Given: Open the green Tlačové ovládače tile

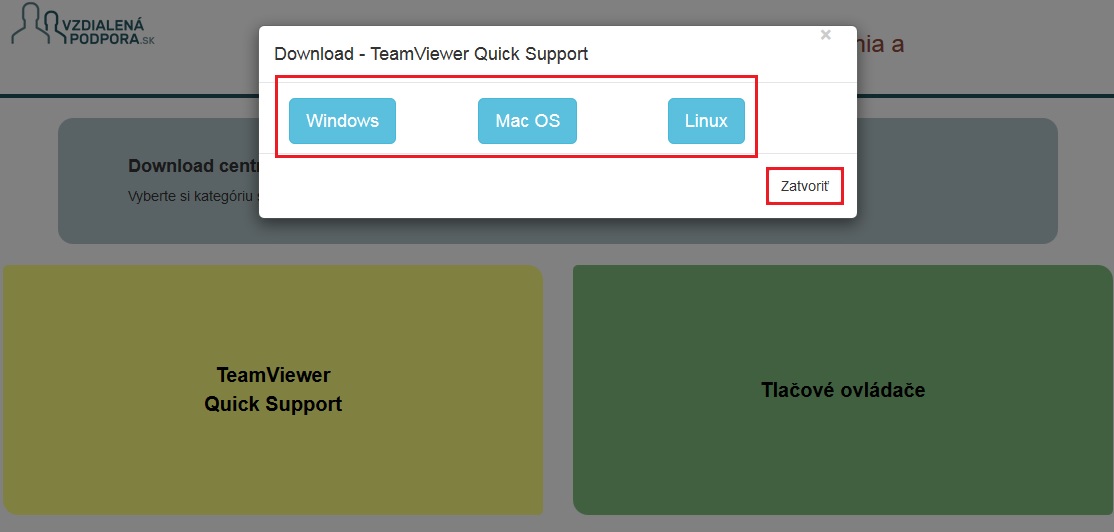Looking at the screenshot, I should pos(842,390).
